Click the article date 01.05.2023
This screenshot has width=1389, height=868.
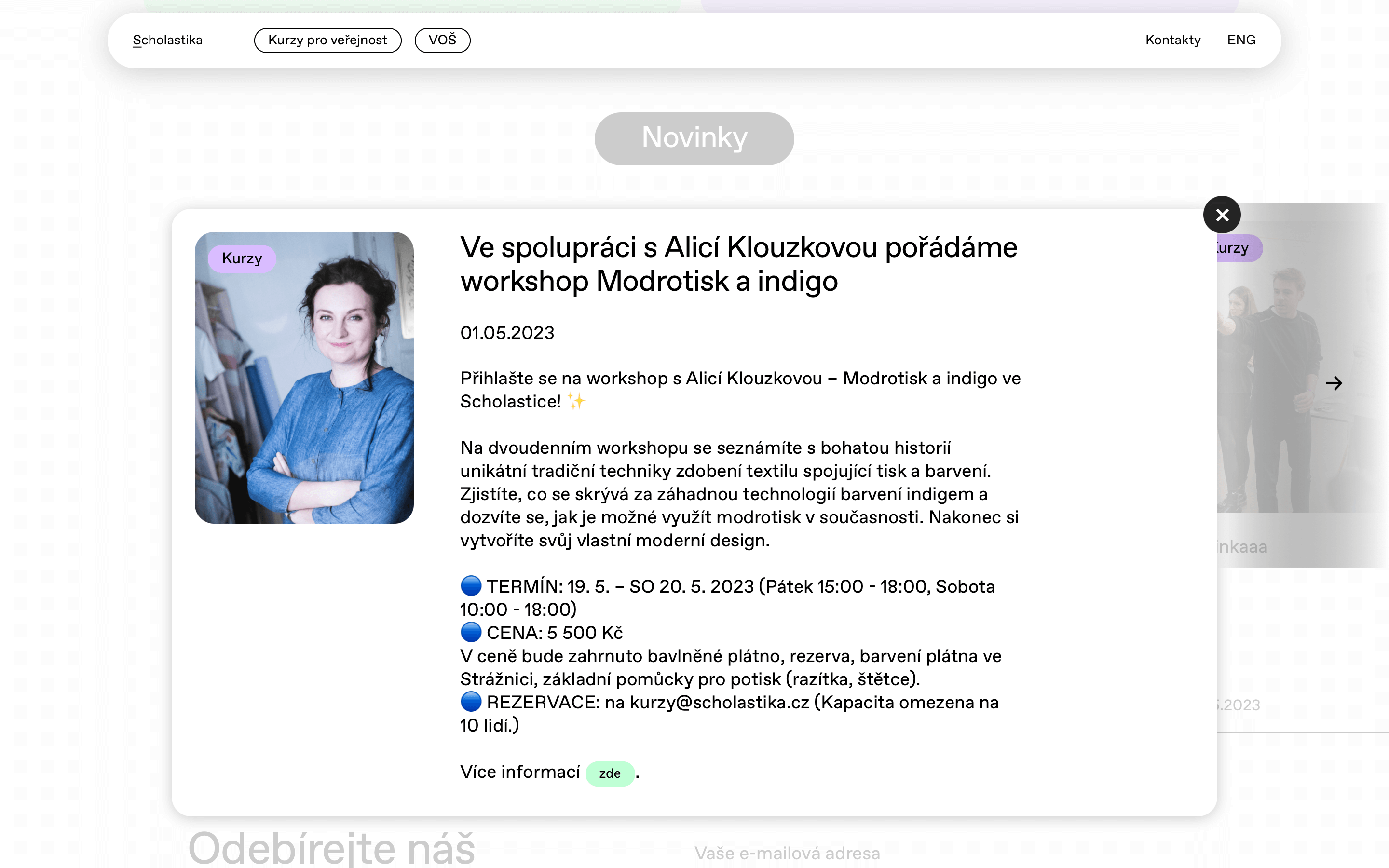pos(507,333)
